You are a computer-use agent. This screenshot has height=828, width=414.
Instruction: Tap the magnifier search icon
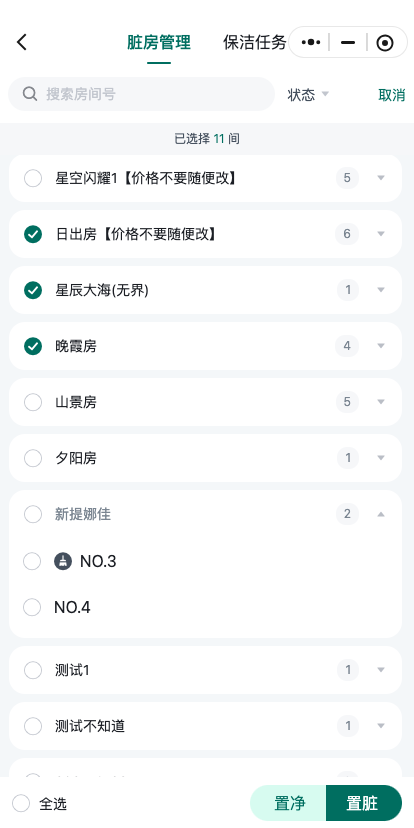pyautogui.click(x=30, y=94)
